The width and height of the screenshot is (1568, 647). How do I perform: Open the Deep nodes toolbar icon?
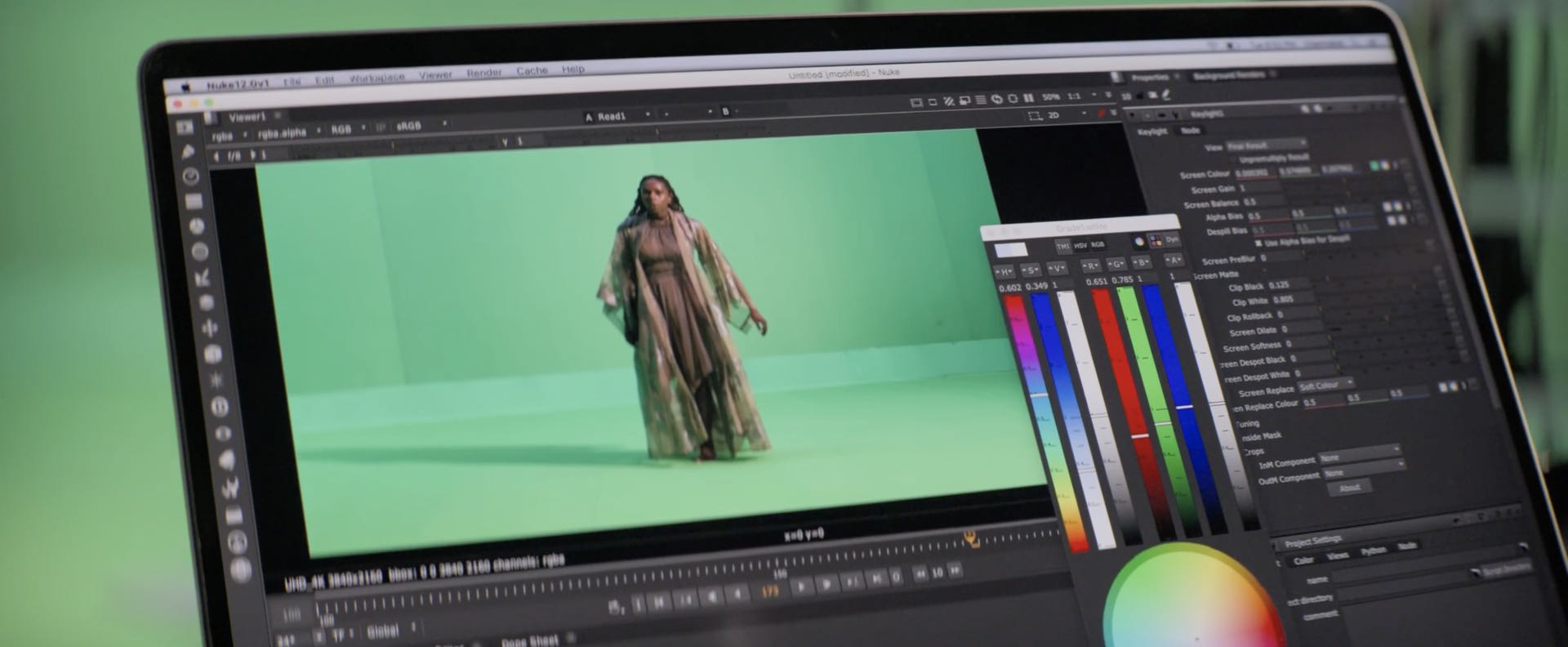click(x=220, y=406)
